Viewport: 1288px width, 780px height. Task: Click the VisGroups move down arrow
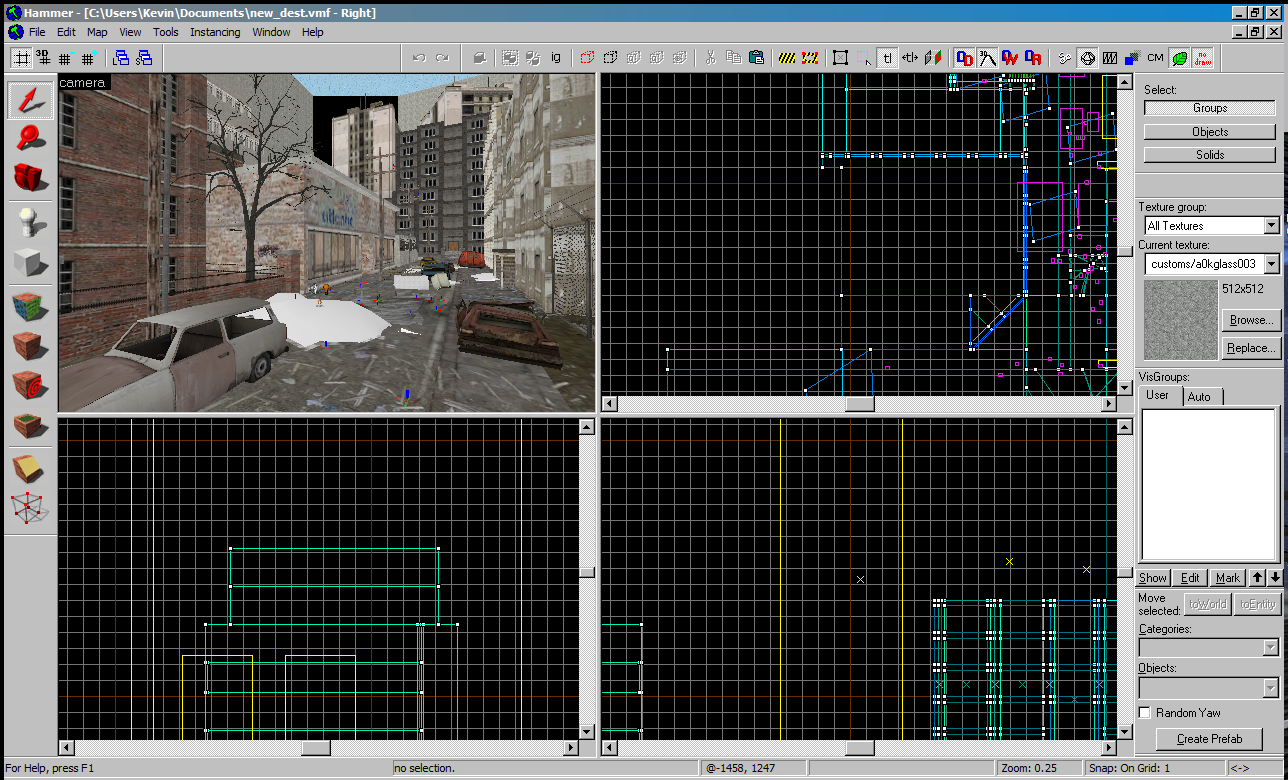tap(1275, 578)
